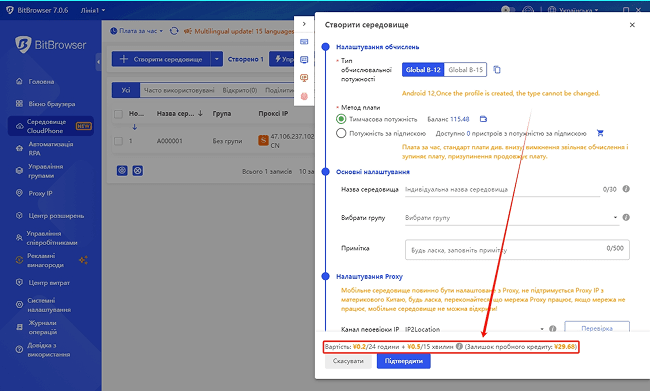Switch to the Відкрито(0) tab
650x391 pixels.
[240, 90]
